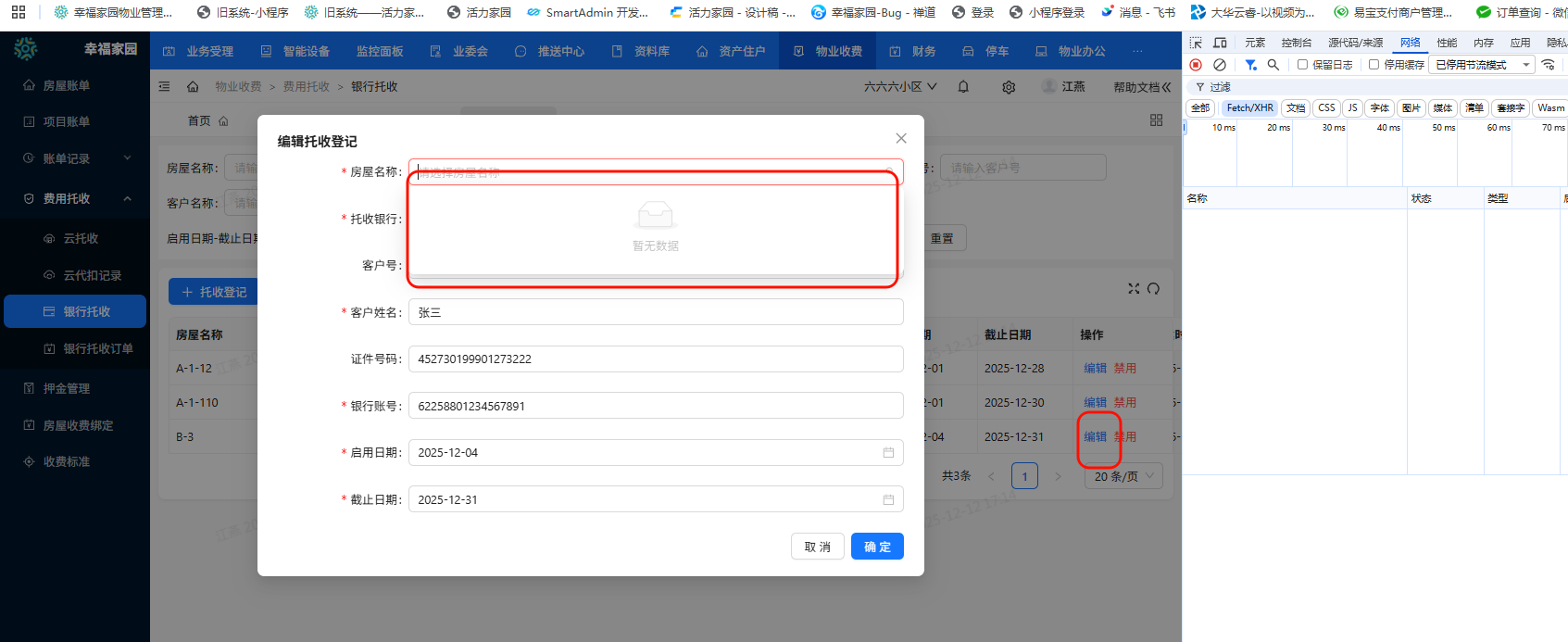1568x642 pixels.
Task: Toggle the DevTools device toolbar icon
Action: [x=1220, y=43]
